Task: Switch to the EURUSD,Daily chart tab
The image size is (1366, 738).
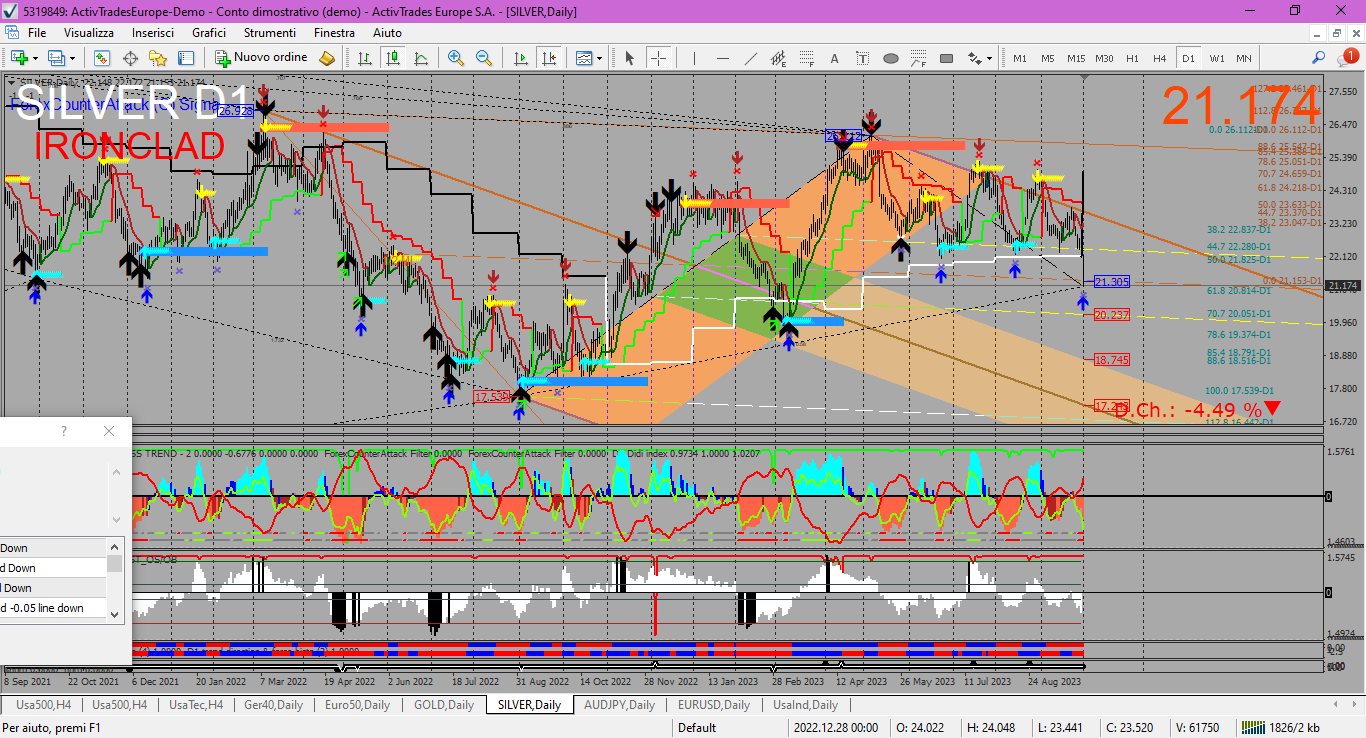Action: point(713,705)
